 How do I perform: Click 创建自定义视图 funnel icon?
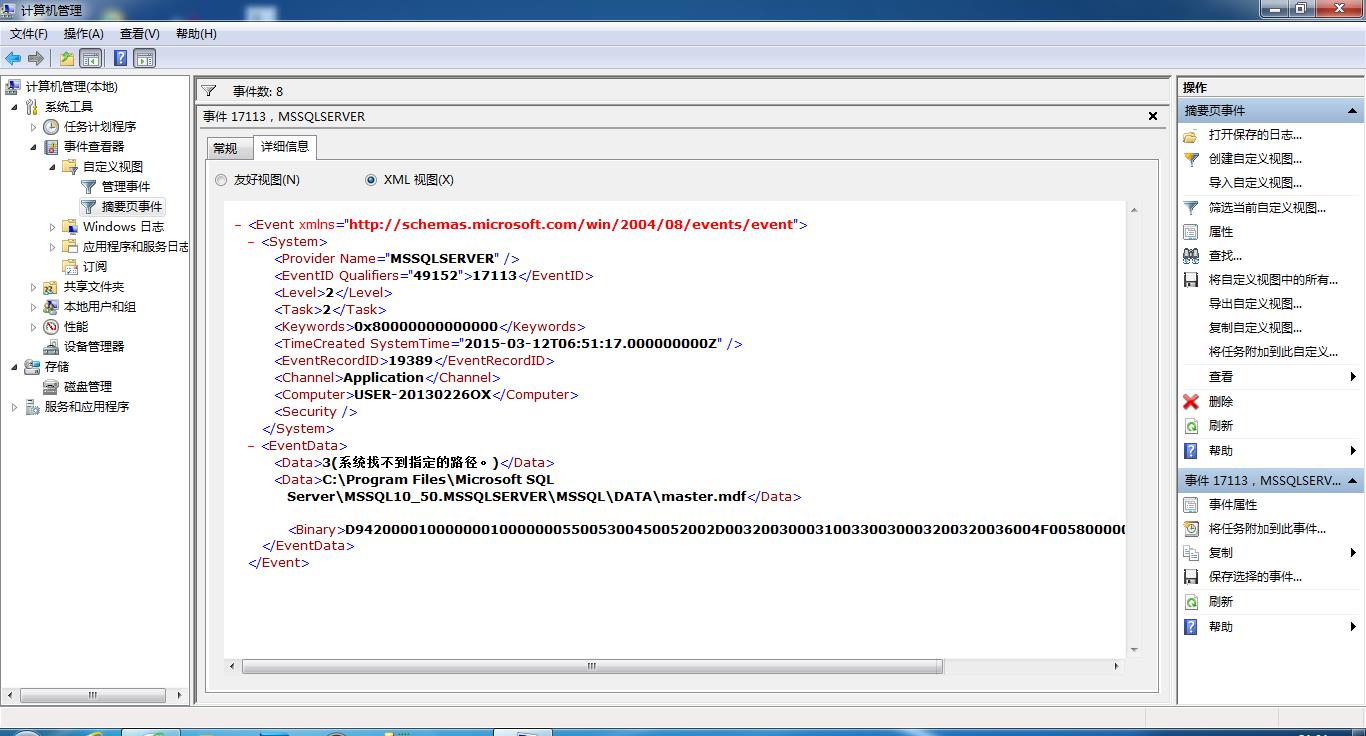(1191, 159)
